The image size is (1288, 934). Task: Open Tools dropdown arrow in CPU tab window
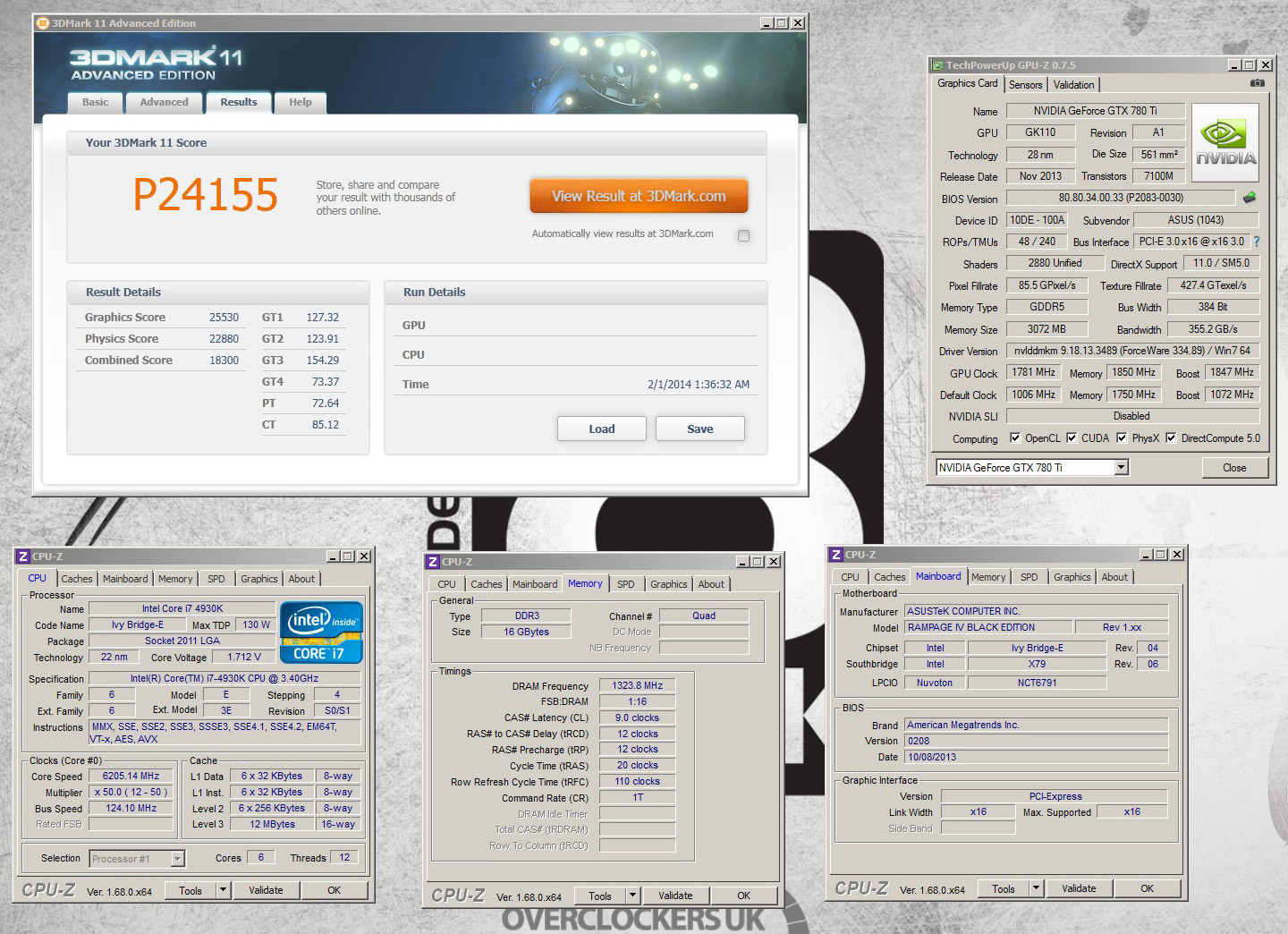tap(224, 890)
